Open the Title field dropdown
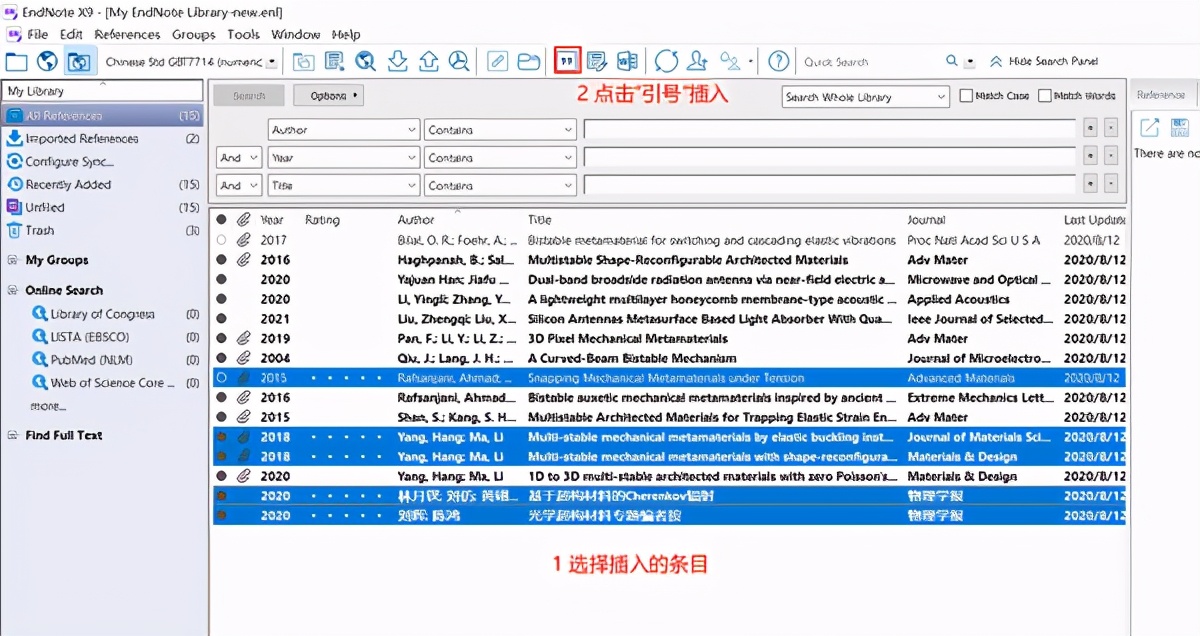This screenshot has width=1200, height=636. (x=343, y=186)
